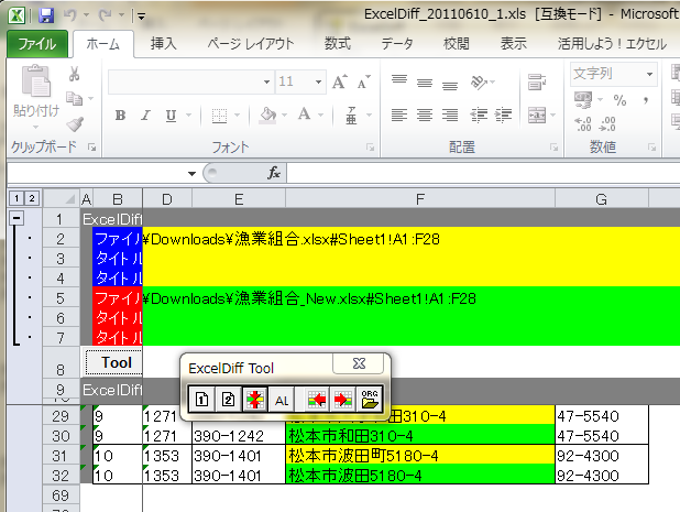Click the insert function fx icon
Viewport: 680px width, 512px height.
274,173
